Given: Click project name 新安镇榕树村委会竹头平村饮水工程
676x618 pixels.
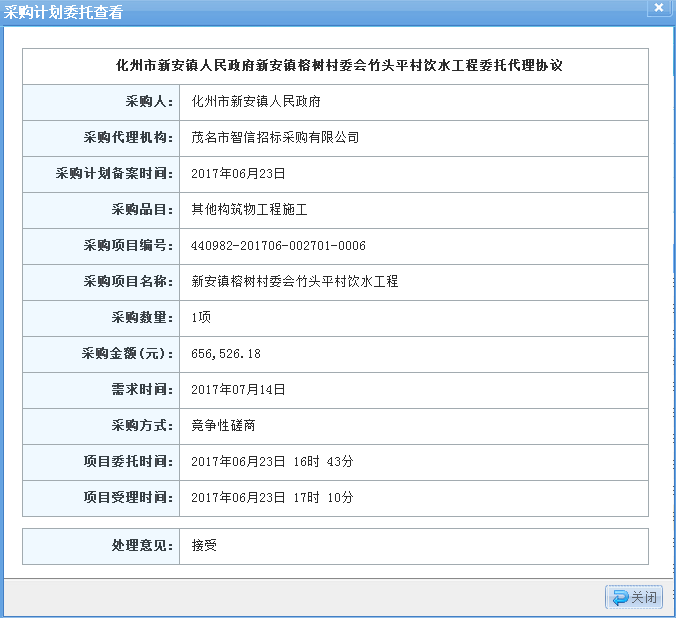Looking at the screenshot, I should 295,282.
